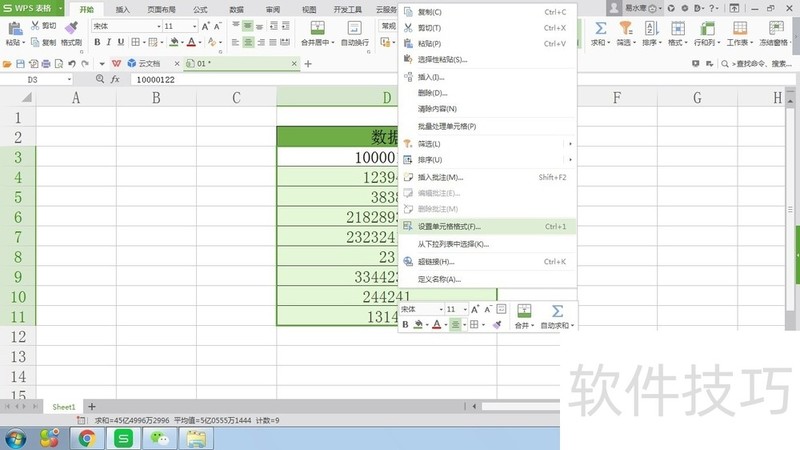Choose Insert Comment (插入批注) in context menu
This screenshot has width=800, height=450.
click(x=487, y=177)
